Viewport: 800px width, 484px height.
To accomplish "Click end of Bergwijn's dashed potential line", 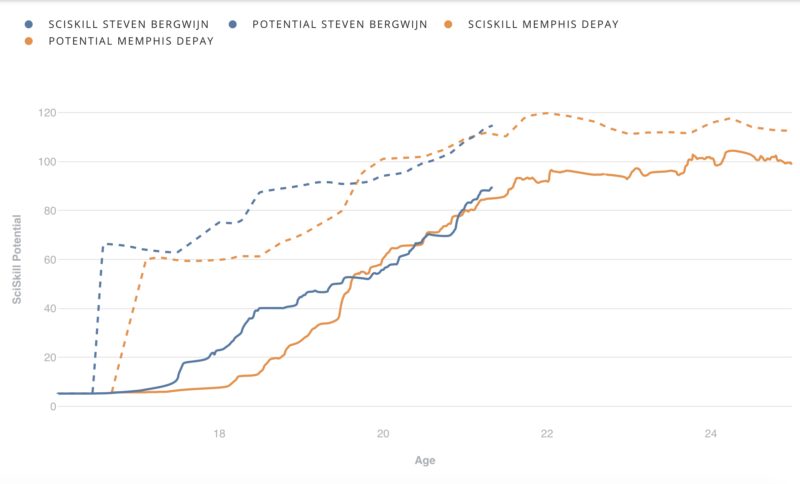I will point(492,125).
